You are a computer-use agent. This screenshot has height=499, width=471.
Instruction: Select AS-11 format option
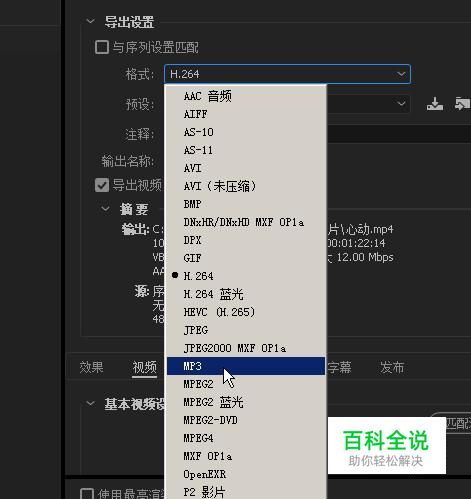coord(246,150)
